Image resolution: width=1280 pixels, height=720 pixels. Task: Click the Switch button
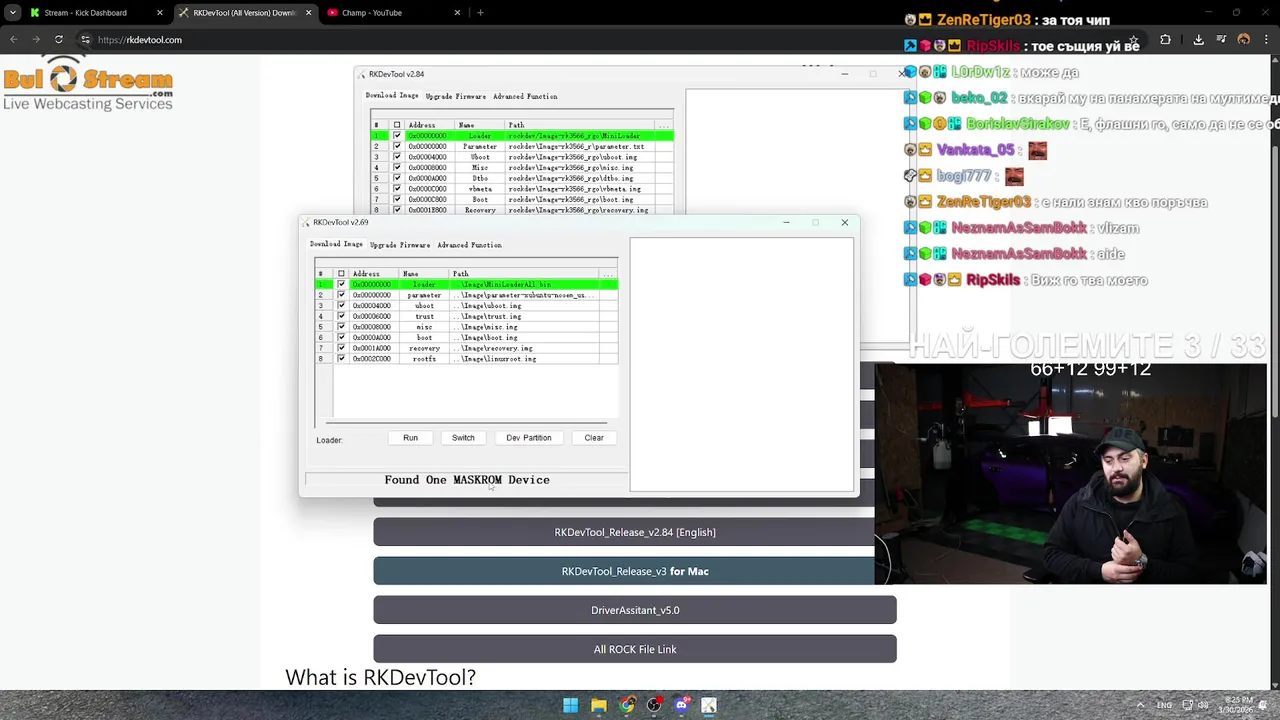click(463, 438)
